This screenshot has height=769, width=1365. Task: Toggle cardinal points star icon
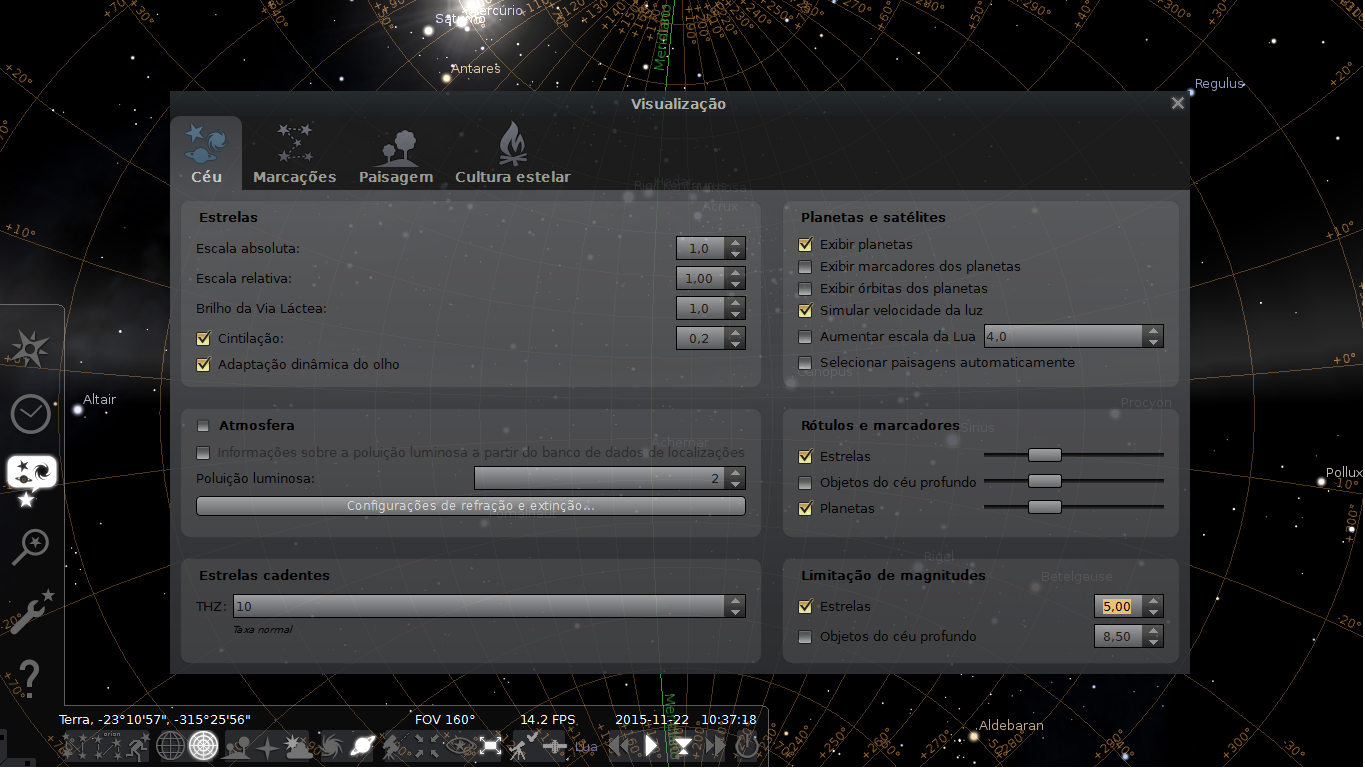[267, 746]
